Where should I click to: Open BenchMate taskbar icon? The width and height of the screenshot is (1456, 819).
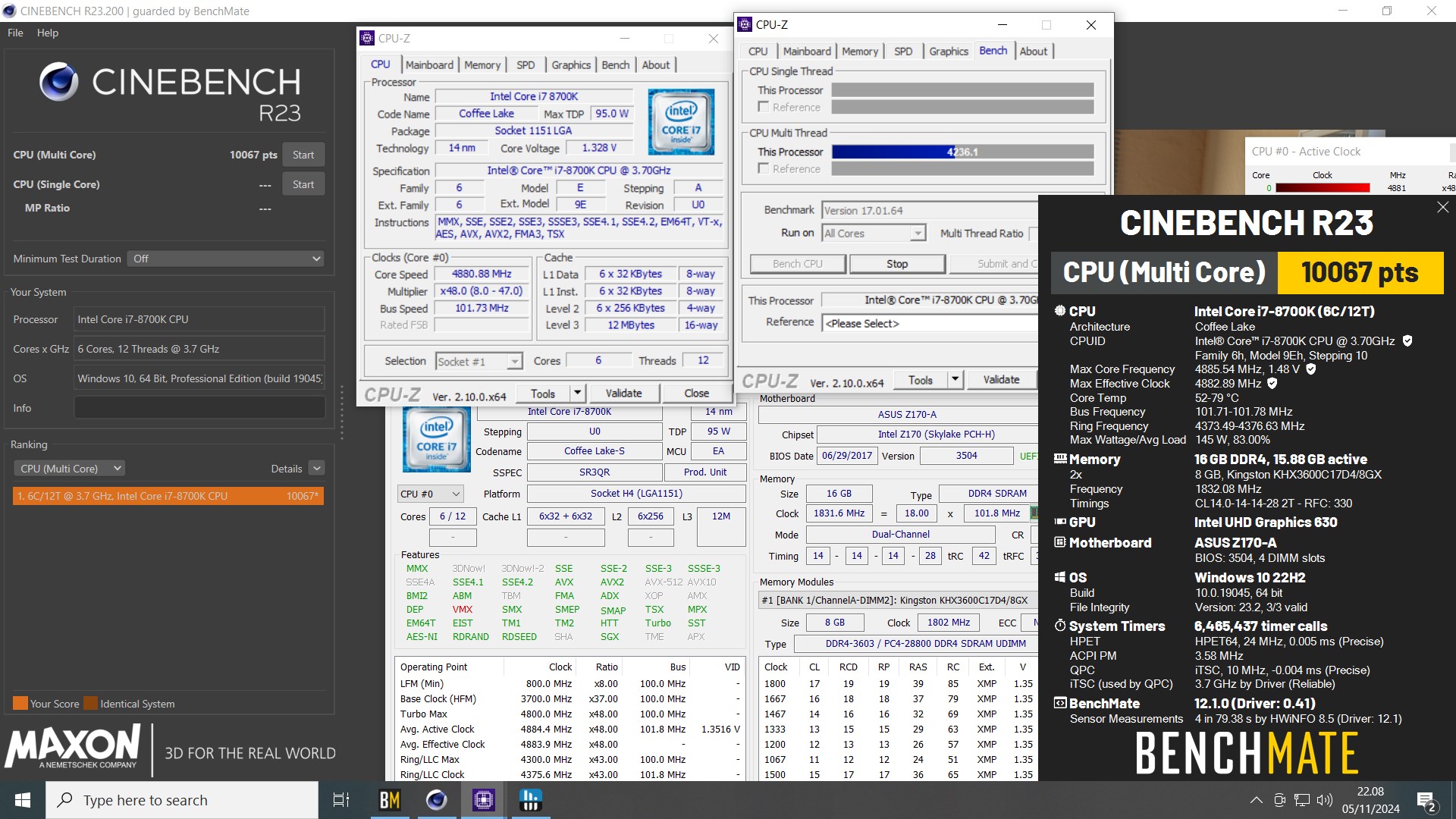[x=389, y=800]
